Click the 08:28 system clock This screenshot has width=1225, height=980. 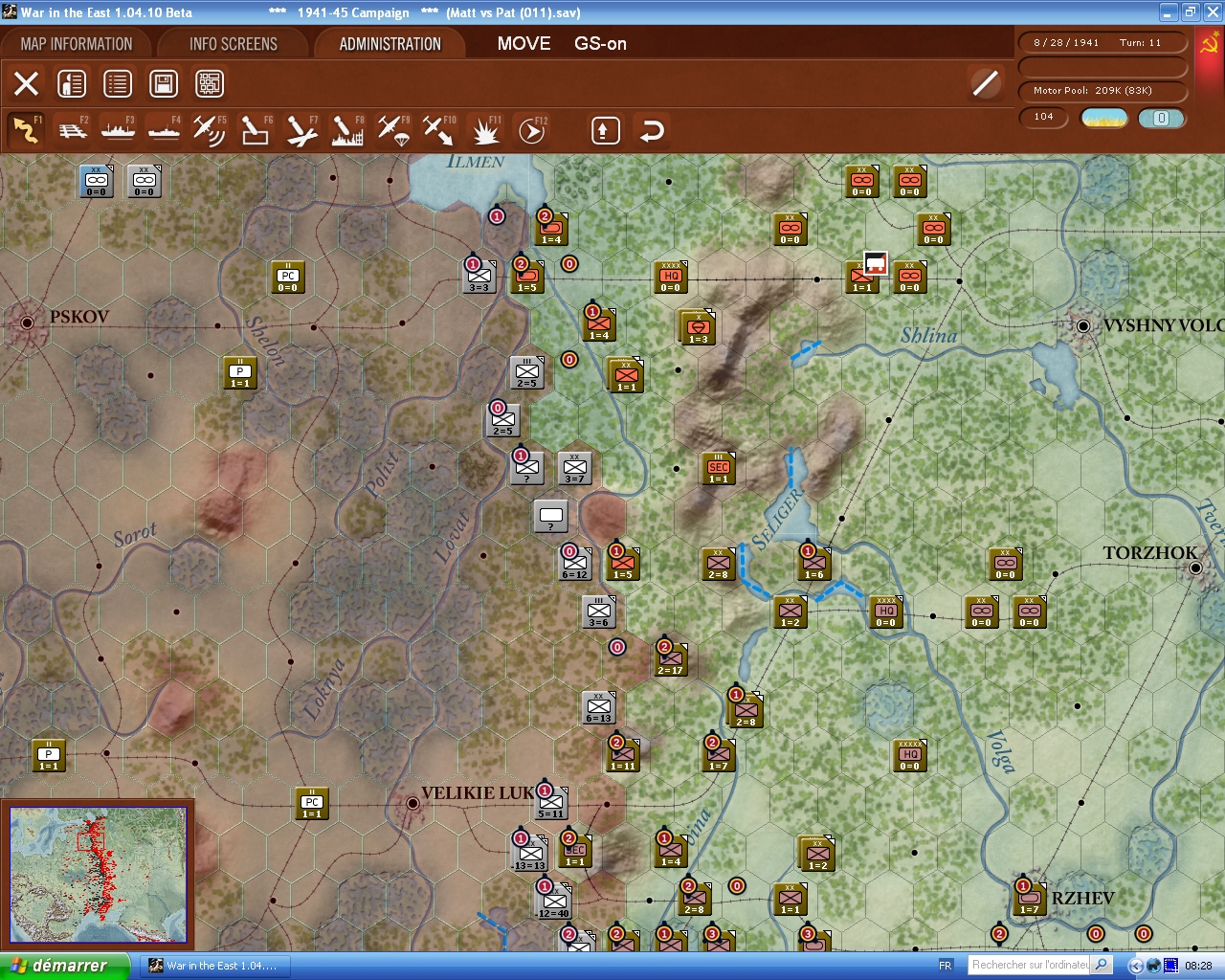tap(1198, 966)
